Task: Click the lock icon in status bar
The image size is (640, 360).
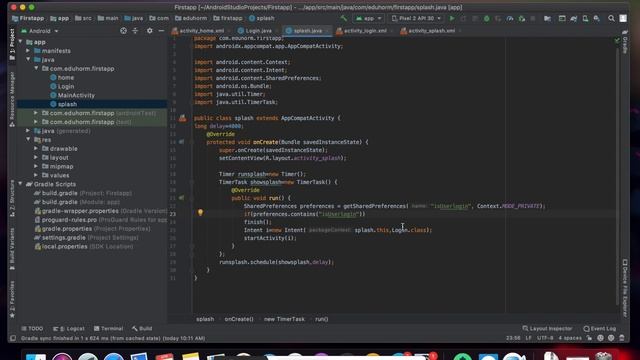Action: click(589, 338)
